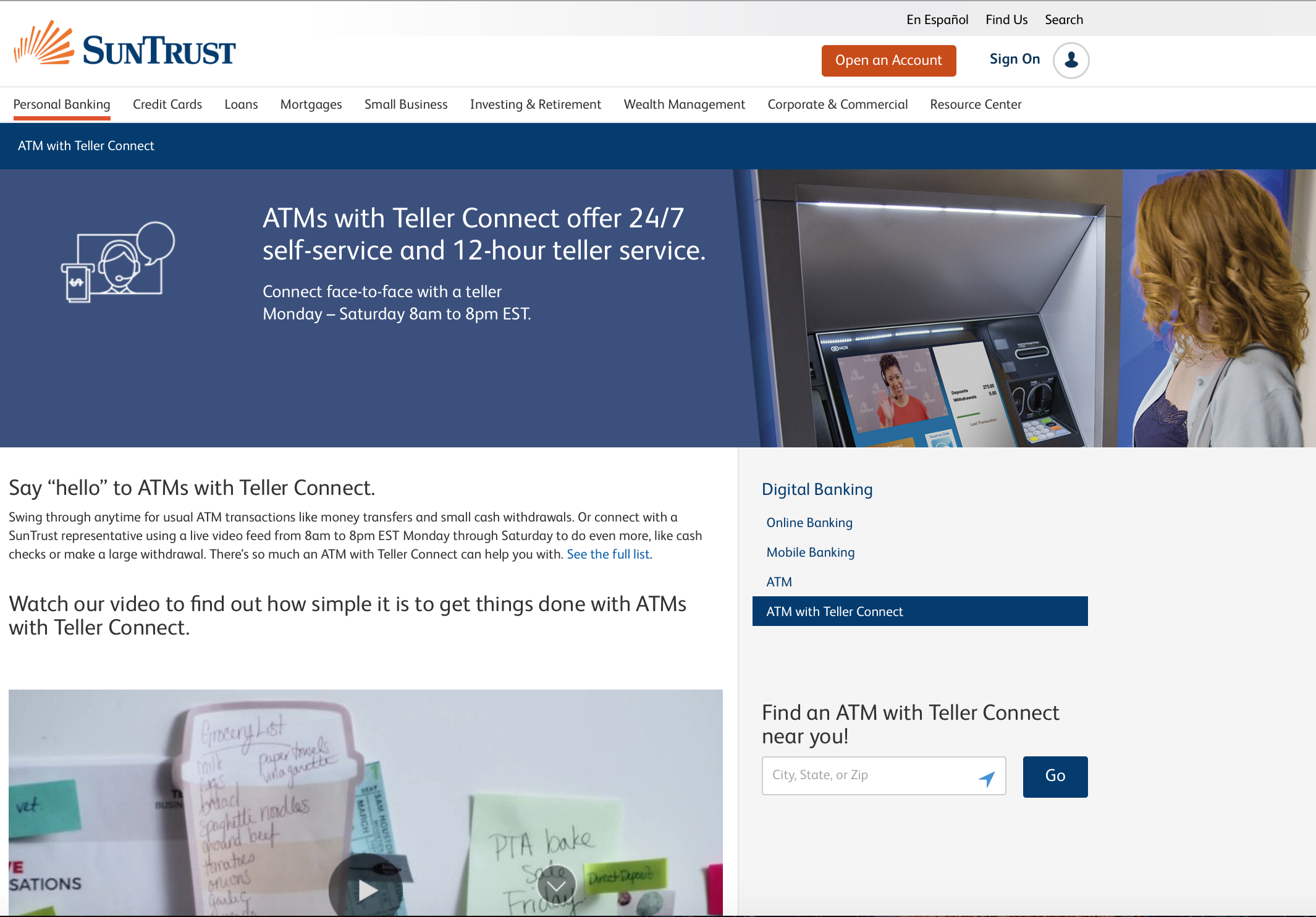Image resolution: width=1316 pixels, height=917 pixels.
Task: Open Corporate & Commercial menu
Action: (x=837, y=104)
